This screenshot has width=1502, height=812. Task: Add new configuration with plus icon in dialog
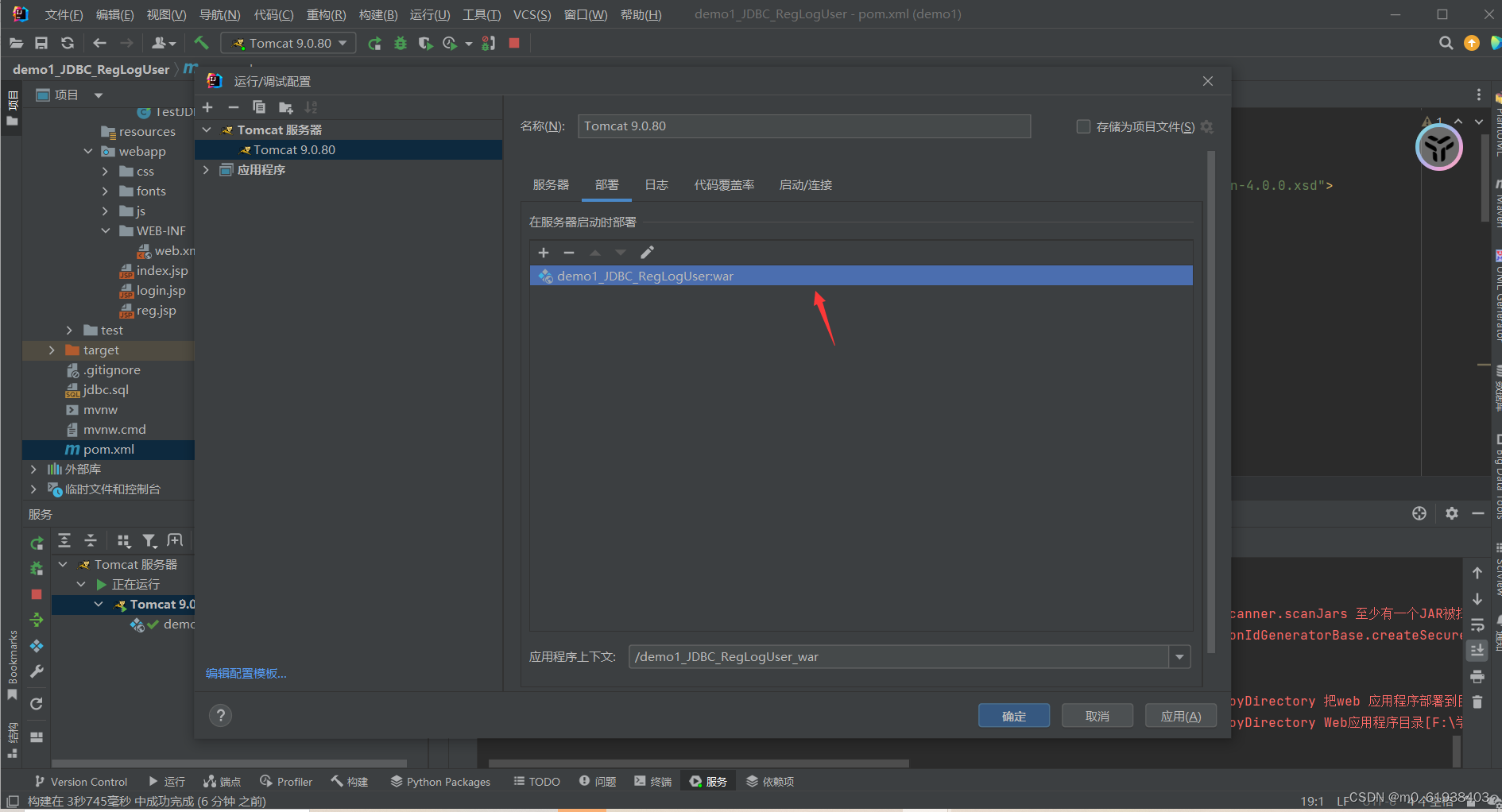pos(208,107)
